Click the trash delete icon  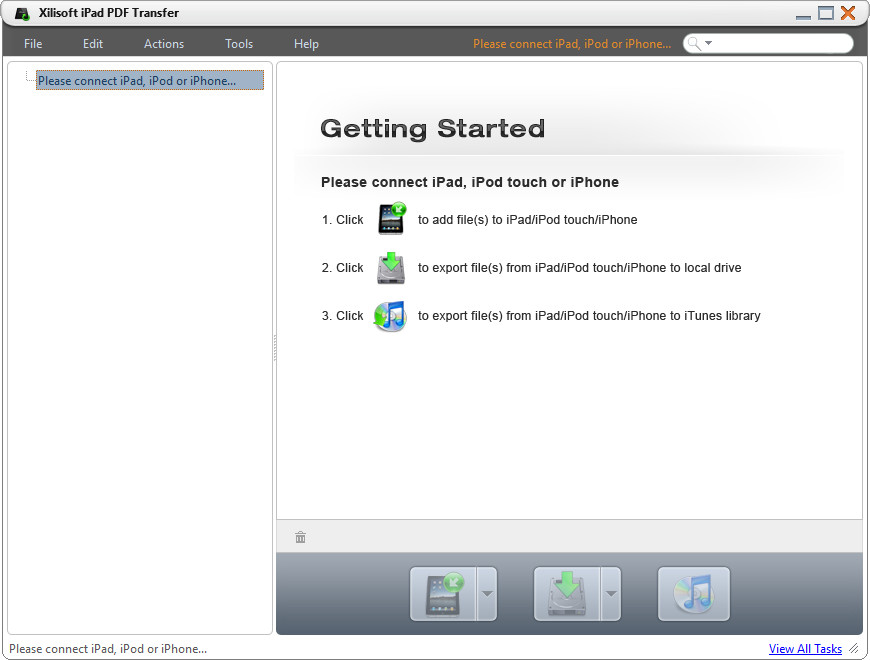click(x=300, y=537)
